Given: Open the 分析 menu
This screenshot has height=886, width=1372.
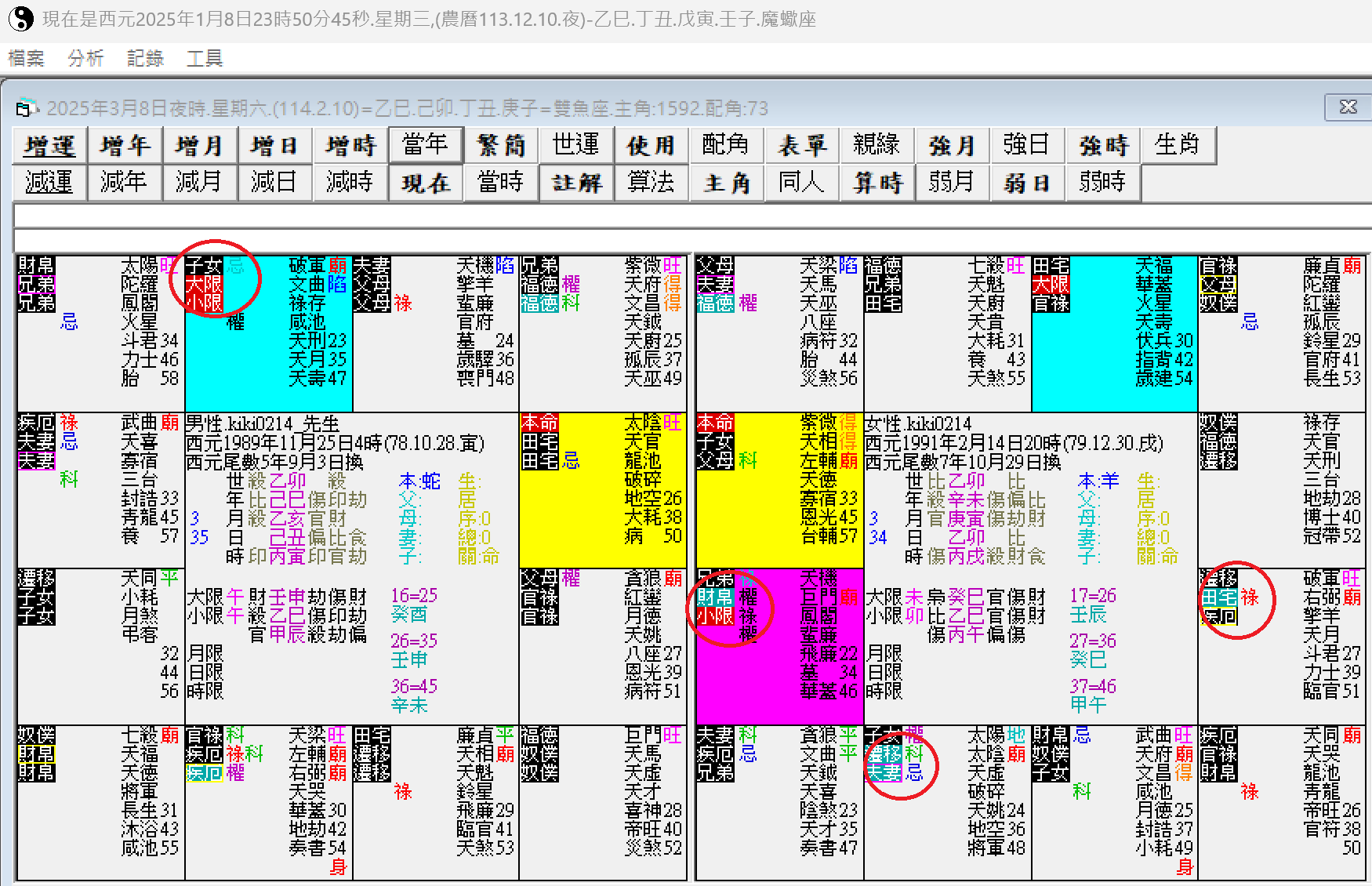Looking at the screenshot, I should click(85, 58).
